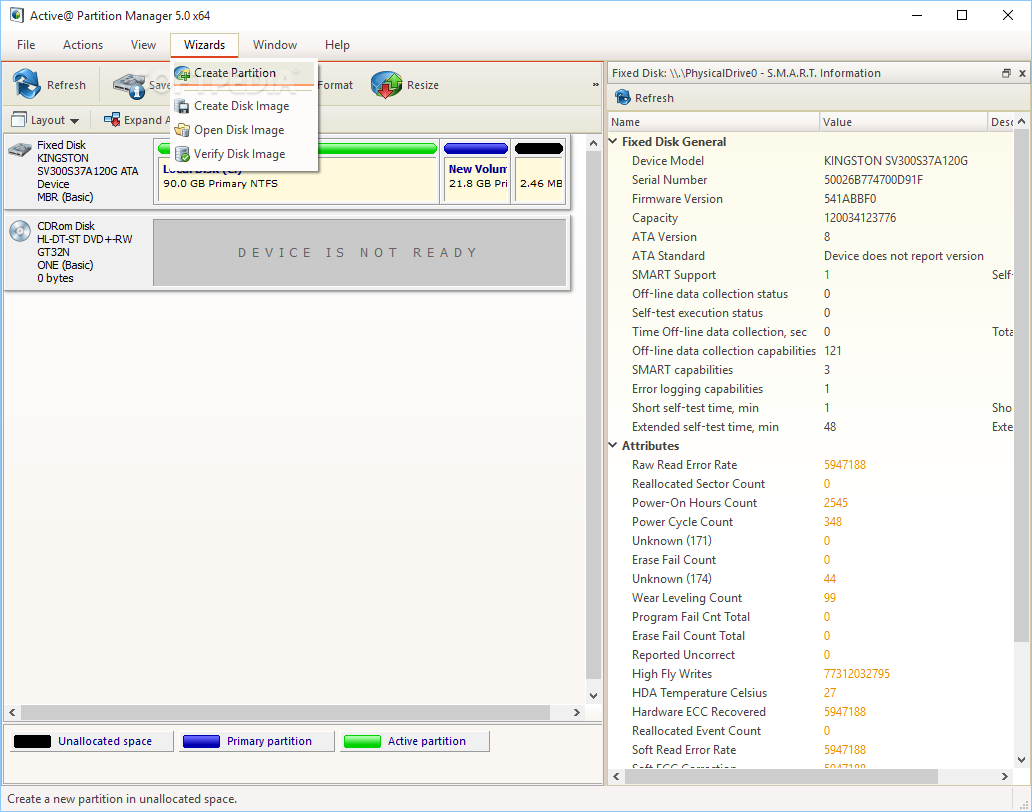Select the Extended self-test time row

(x=811, y=426)
